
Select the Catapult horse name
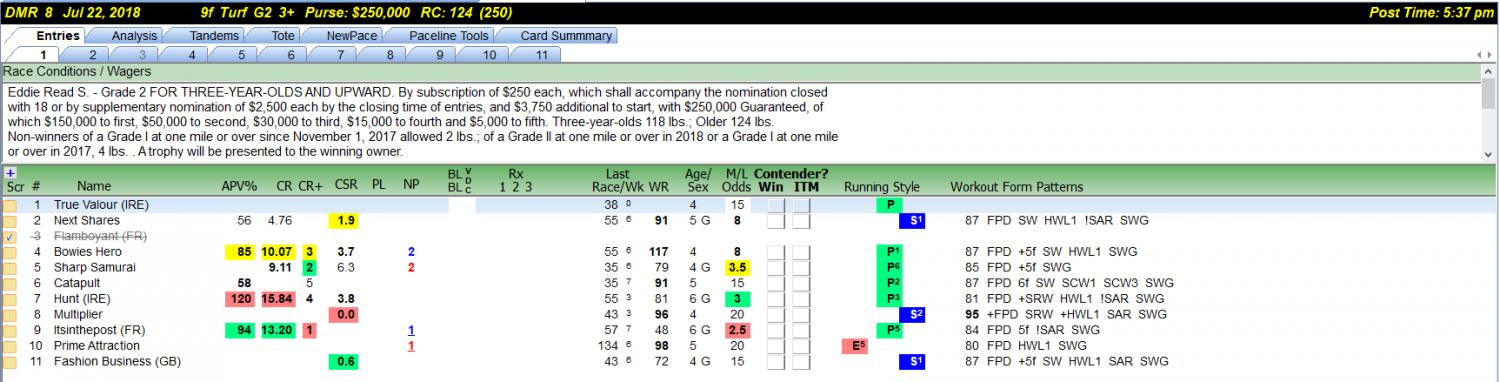click(76, 283)
